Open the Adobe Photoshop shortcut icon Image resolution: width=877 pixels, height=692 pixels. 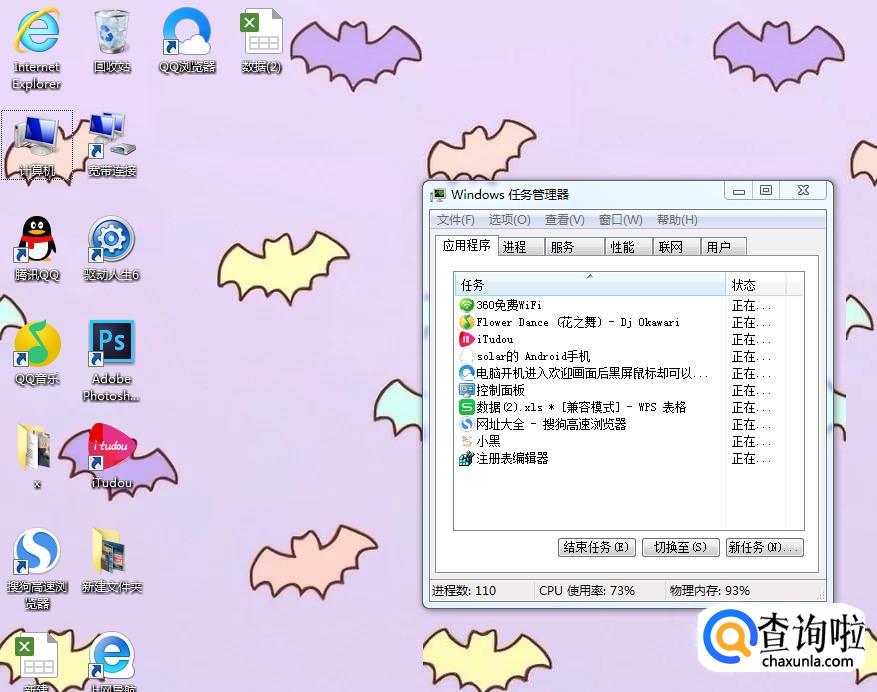(x=112, y=344)
